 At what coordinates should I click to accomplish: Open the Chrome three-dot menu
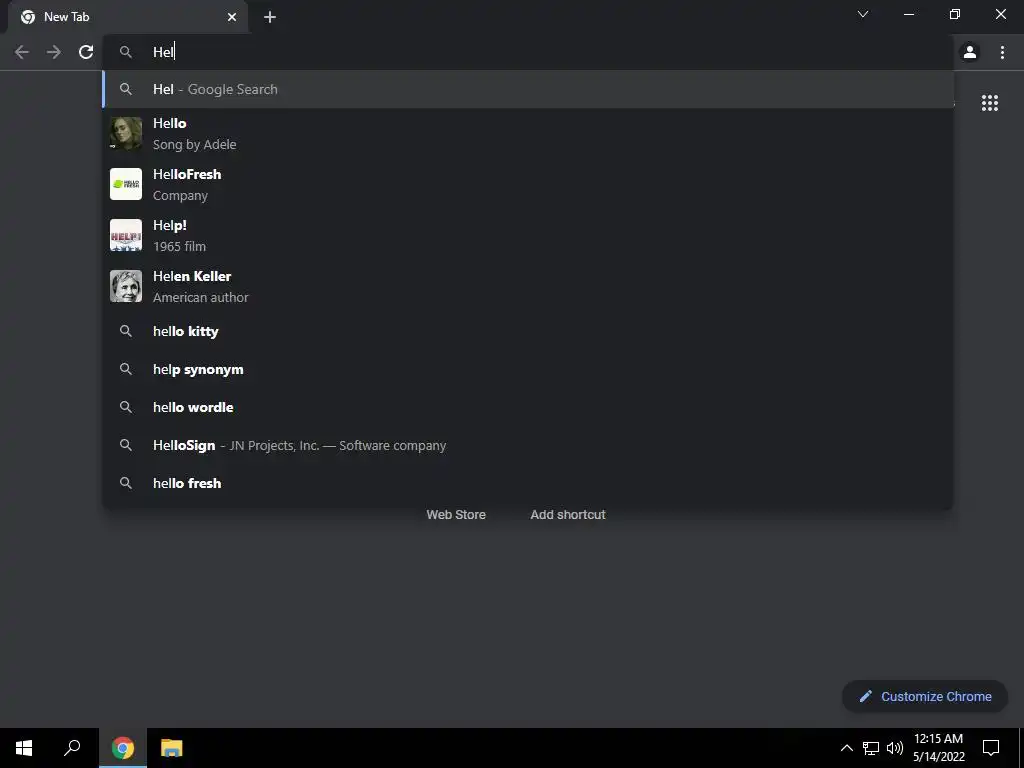coord(1002,52)
